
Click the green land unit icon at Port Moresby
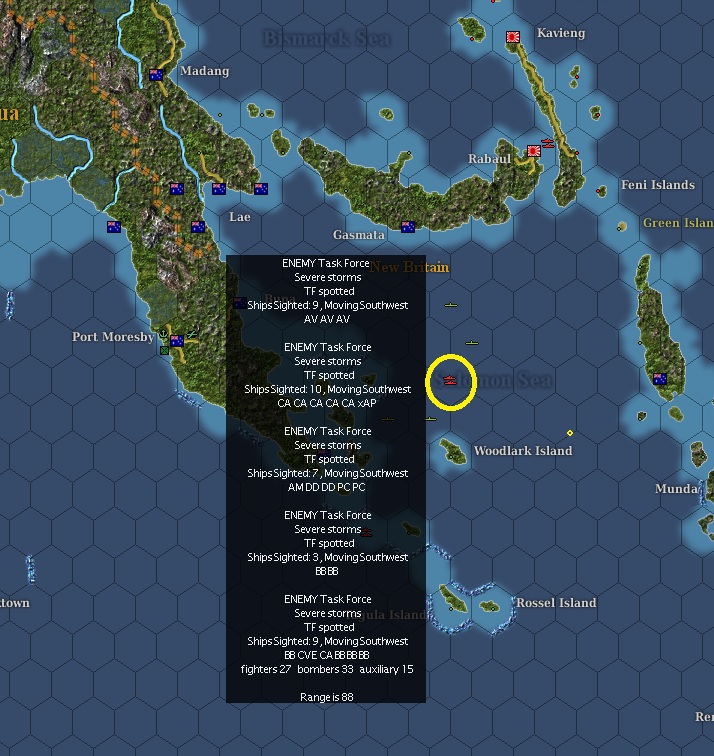click(x=164, y=351)
